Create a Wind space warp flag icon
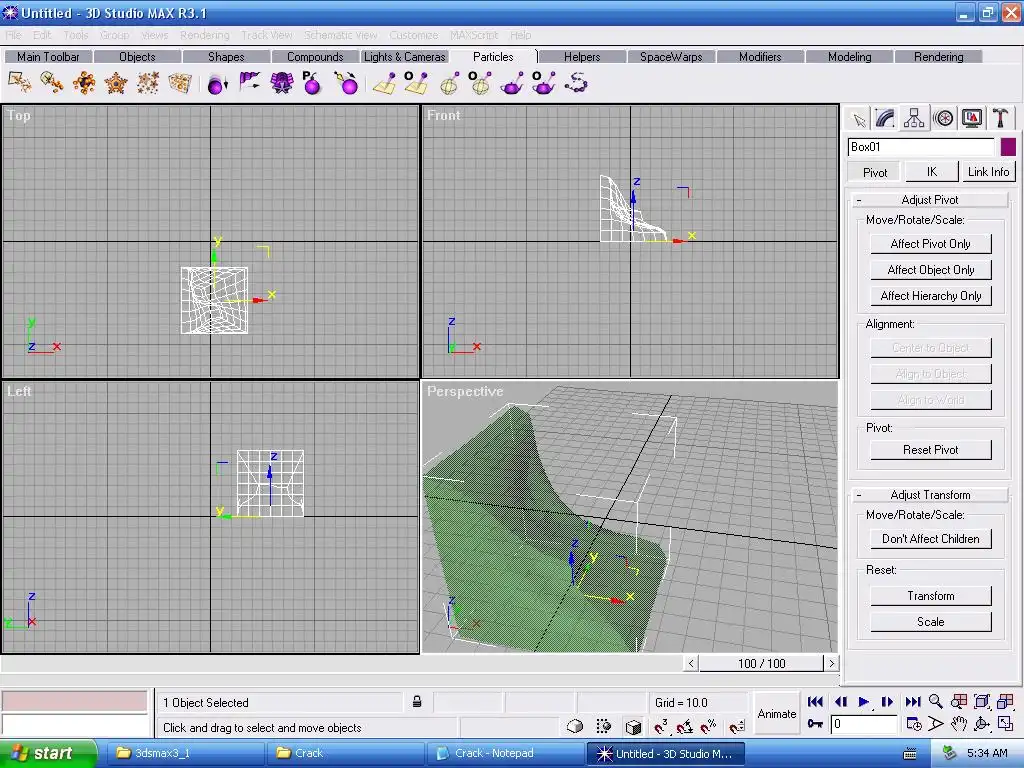Image resolution: width=1024 pixels, height=768 pixels. pos(249,83)
